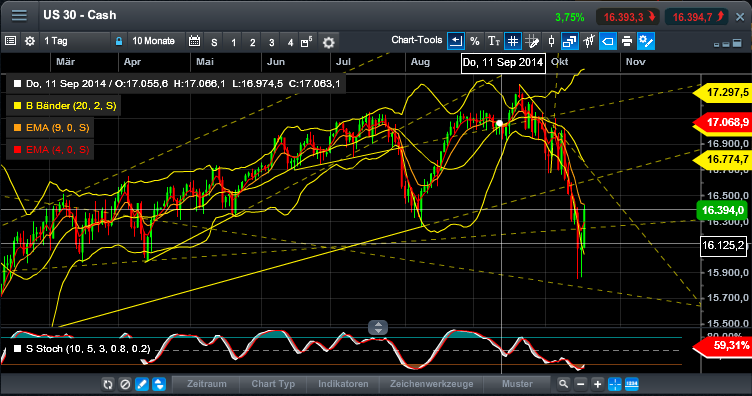Open the Chart Typ tab
The height and width of the screenshot is (396, 752).
point(273,384)
